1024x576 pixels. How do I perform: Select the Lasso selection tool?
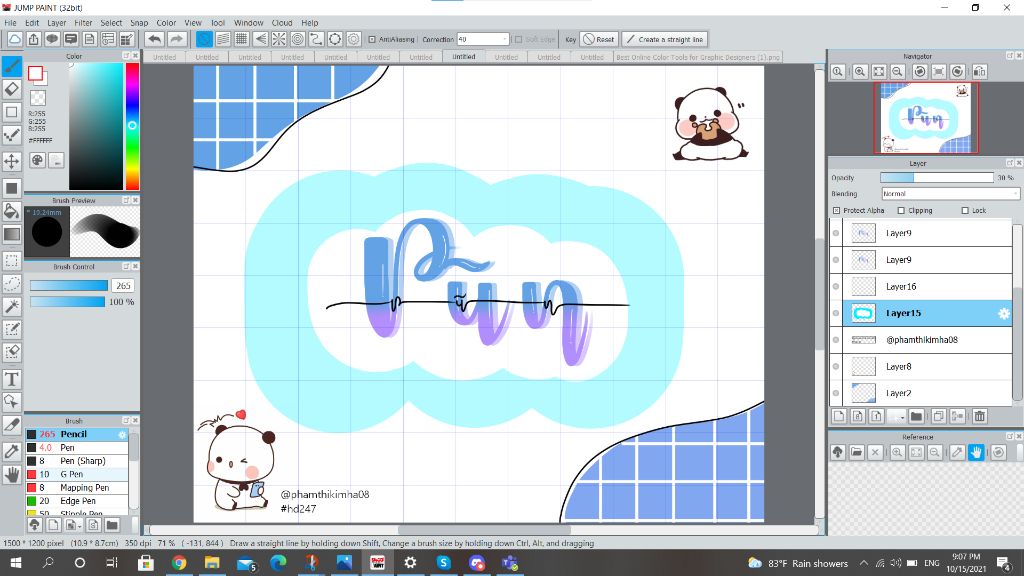click(x=12, y=283)
